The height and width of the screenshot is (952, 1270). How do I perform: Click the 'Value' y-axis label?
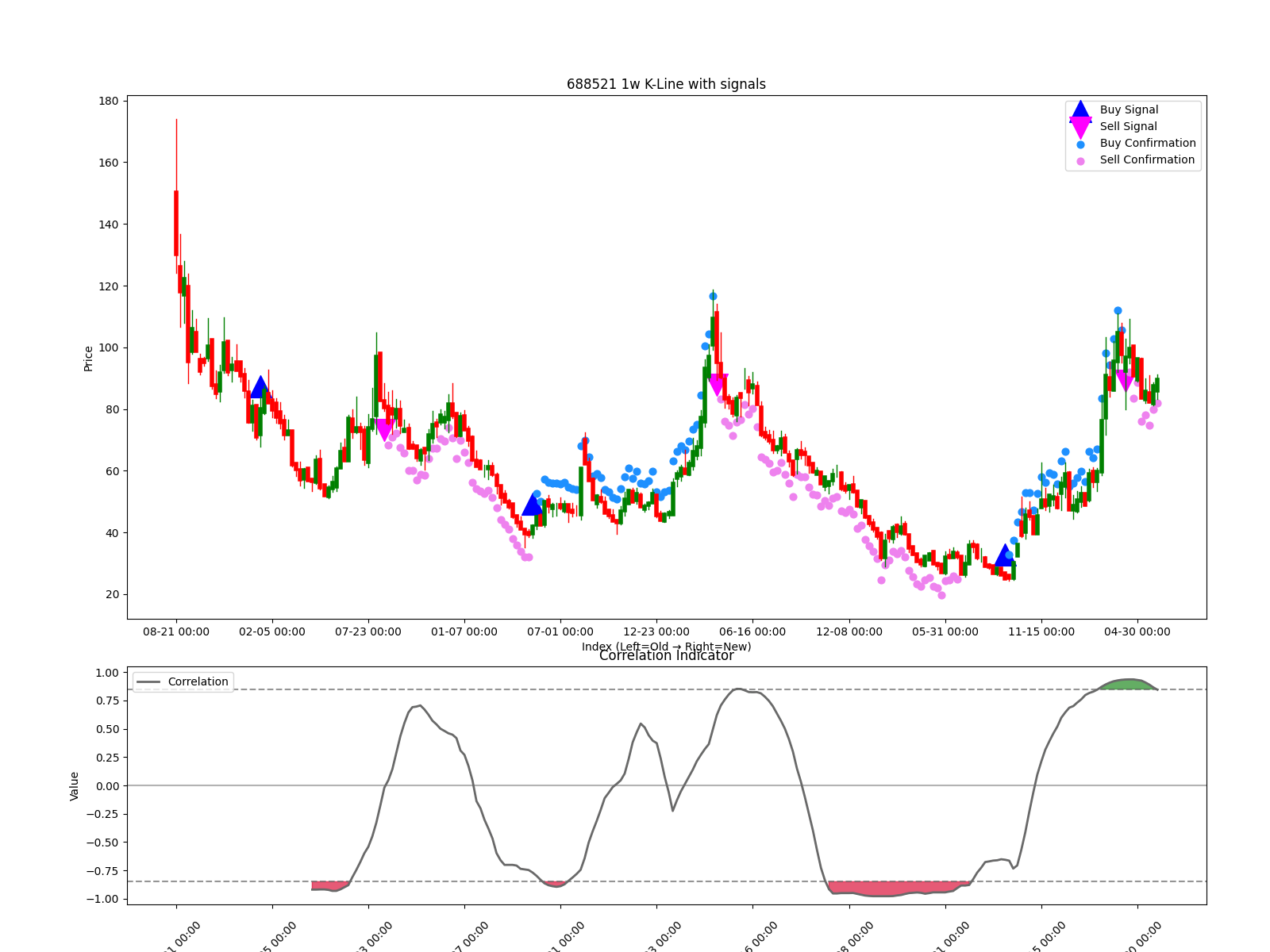coord(75,786)
